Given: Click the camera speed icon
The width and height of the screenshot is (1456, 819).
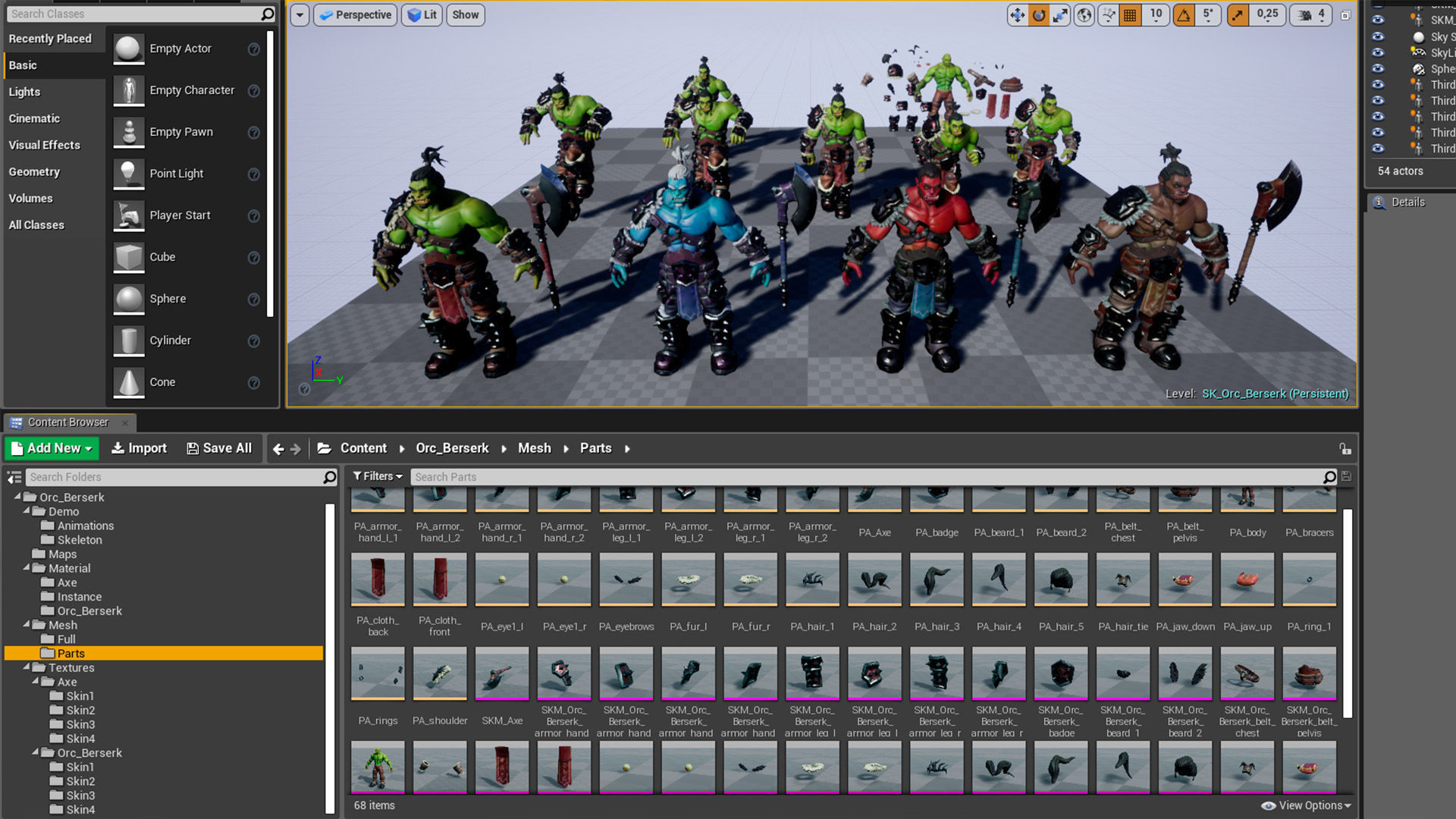Looking at the screenshot, I should coord(1305,15).
